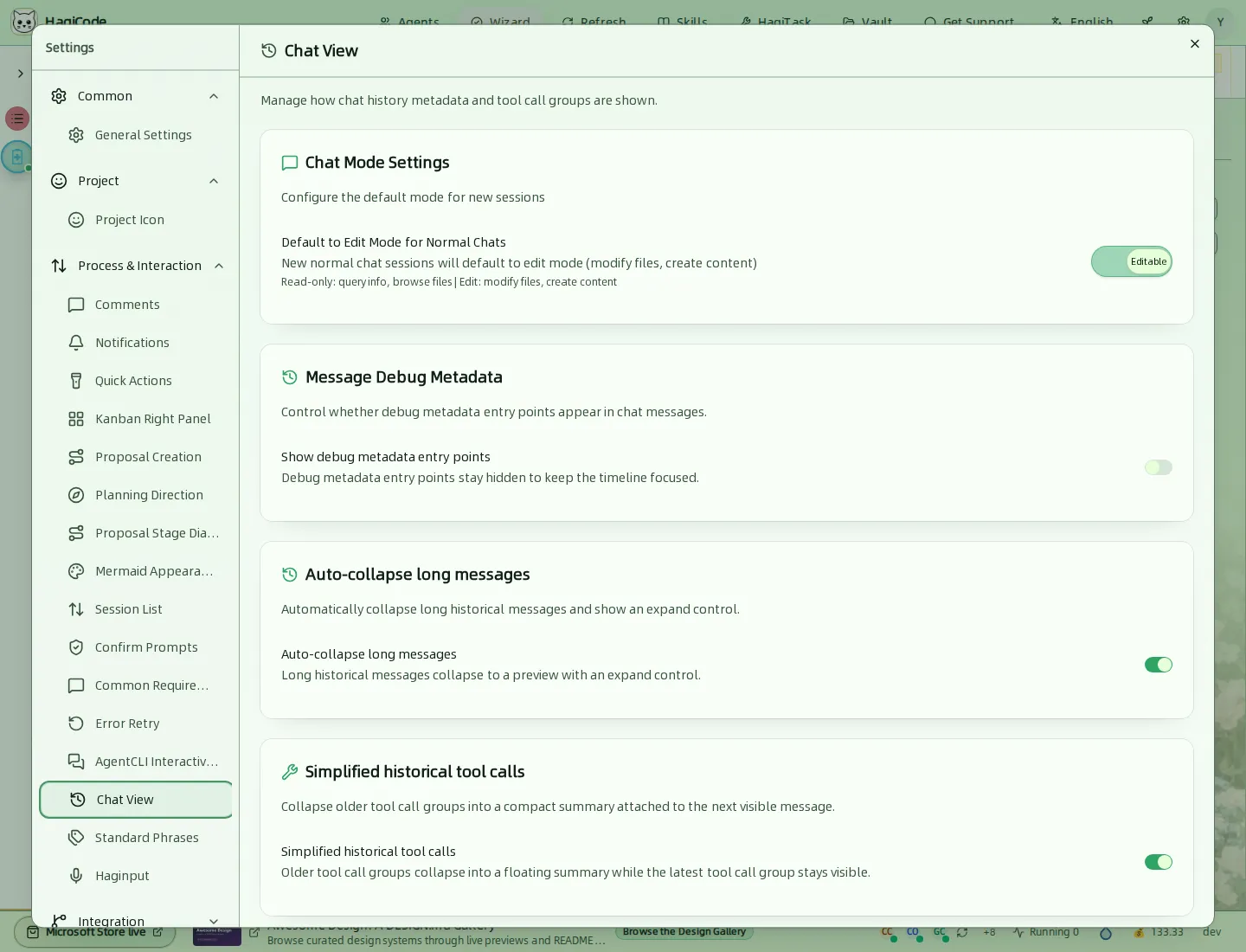Collapse the Project section chevron
The width and height of the screenshot is (1246, 952).
pyautogui.click(x=214, y=181)
